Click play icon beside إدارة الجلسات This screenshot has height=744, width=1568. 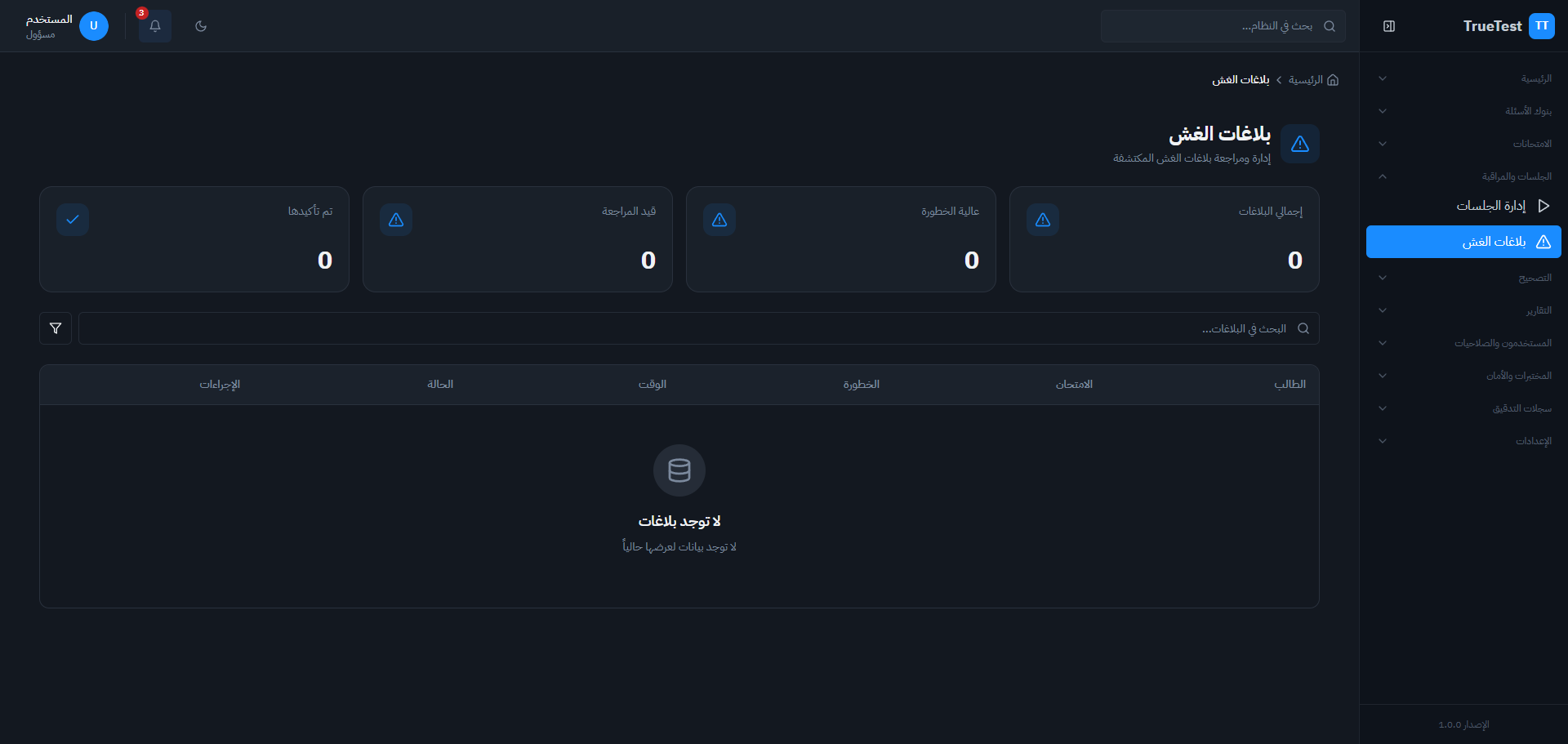coord(1543,206)
